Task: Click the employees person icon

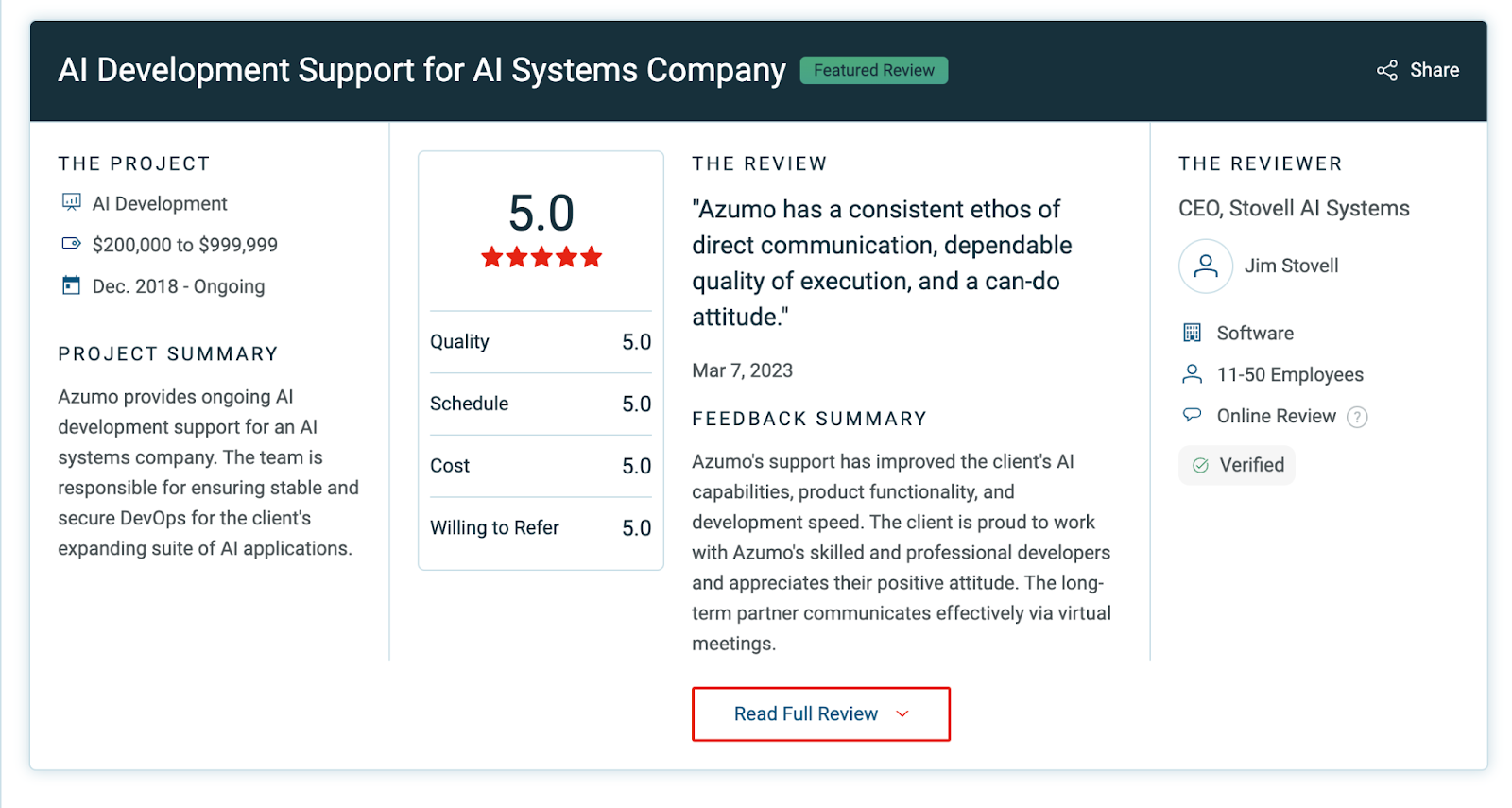Action: [1193, 374]
